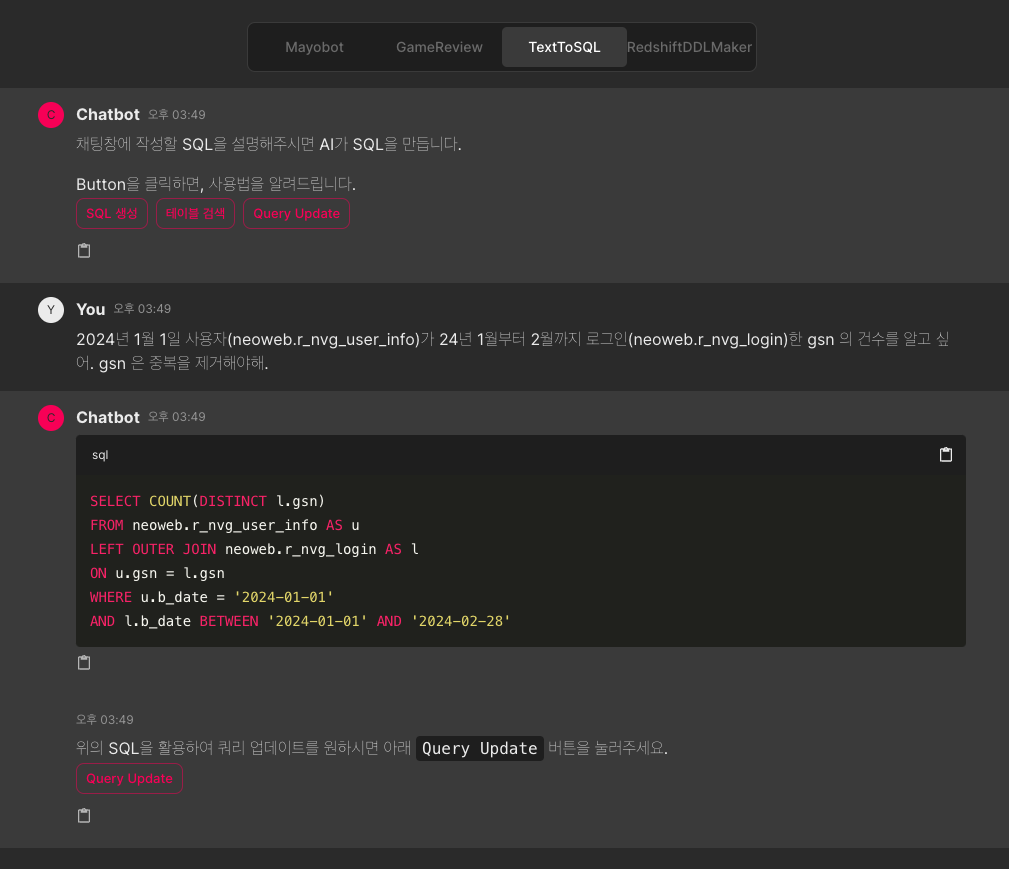Click the first Chatbot avatar at 03:49
Image resolution: width=1009 pixels, height=869 pixels.
click(x=51, y=115)
